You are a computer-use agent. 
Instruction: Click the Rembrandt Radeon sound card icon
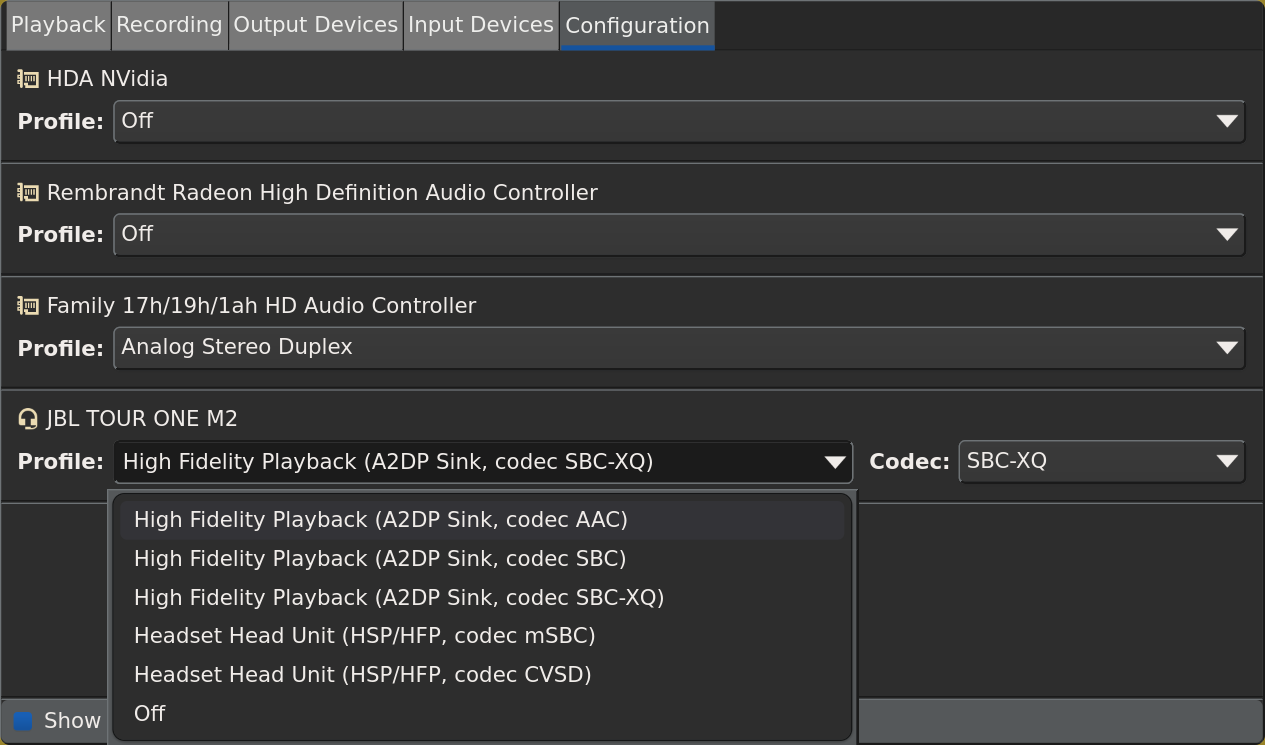28,193
